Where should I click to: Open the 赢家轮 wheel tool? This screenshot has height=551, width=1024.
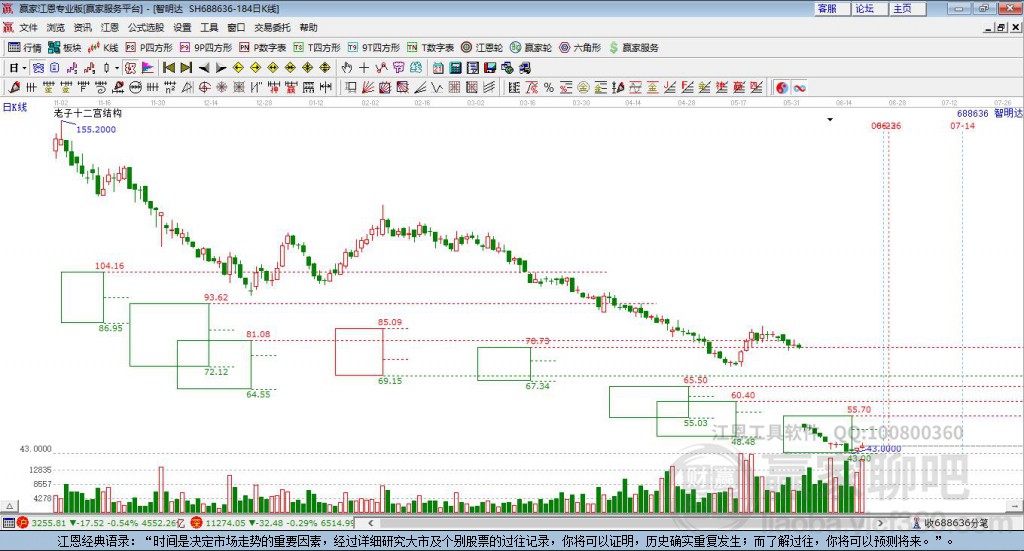530,48
